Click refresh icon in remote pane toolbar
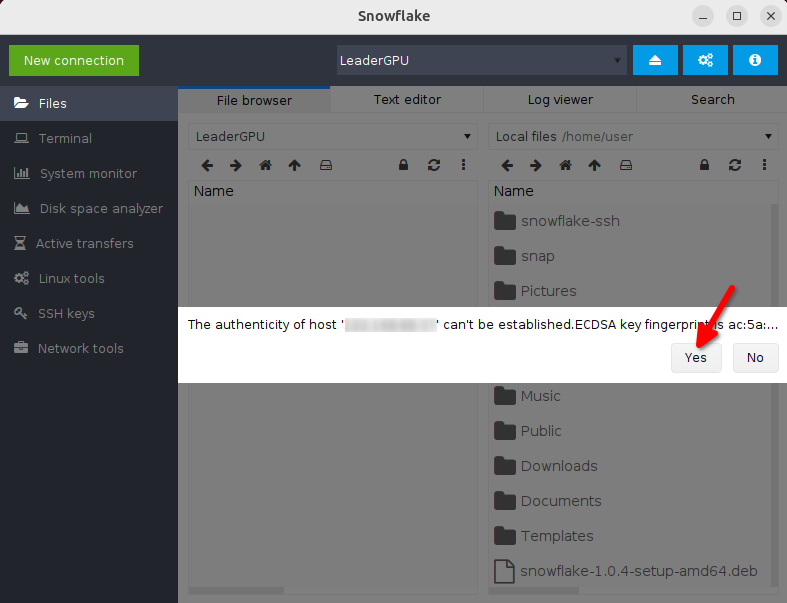 [x=434, y=165]
